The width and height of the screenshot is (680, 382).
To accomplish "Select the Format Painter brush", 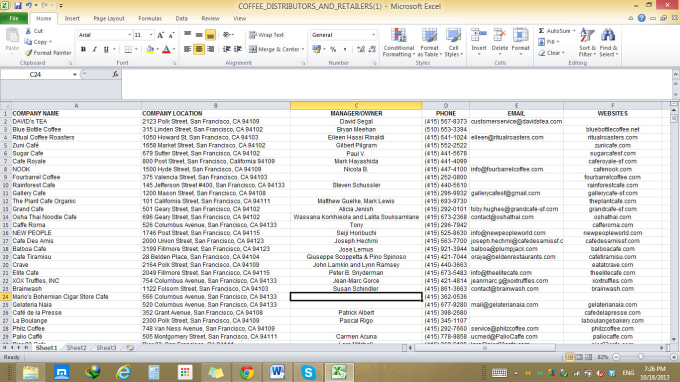I will coord(28,53).
